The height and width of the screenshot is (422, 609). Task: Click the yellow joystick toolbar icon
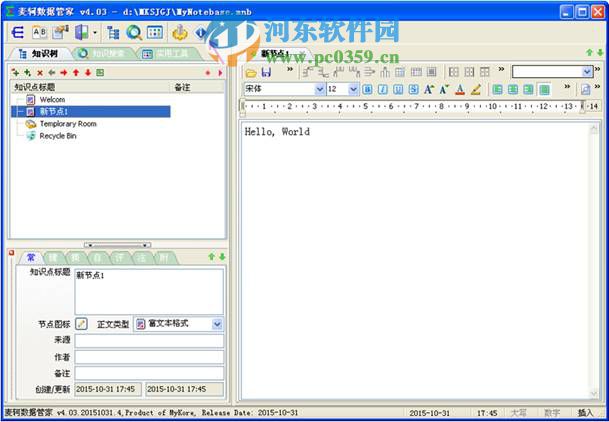180,33
